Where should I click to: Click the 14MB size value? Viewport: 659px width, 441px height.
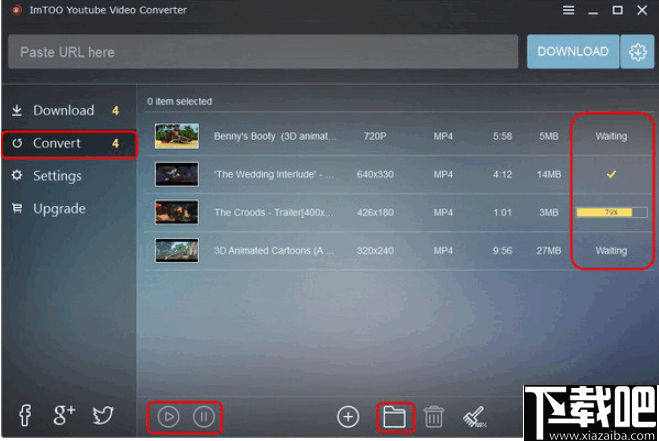point(549,174)
